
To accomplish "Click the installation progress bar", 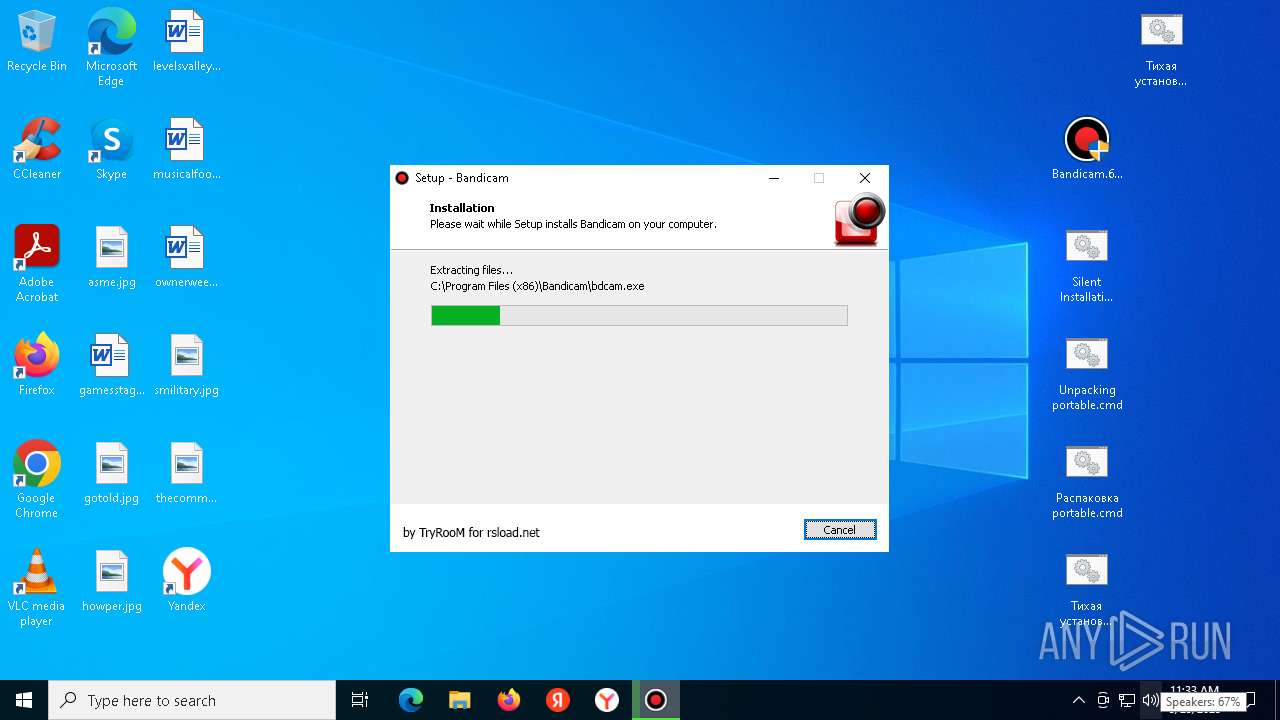I will pos(639,316).
